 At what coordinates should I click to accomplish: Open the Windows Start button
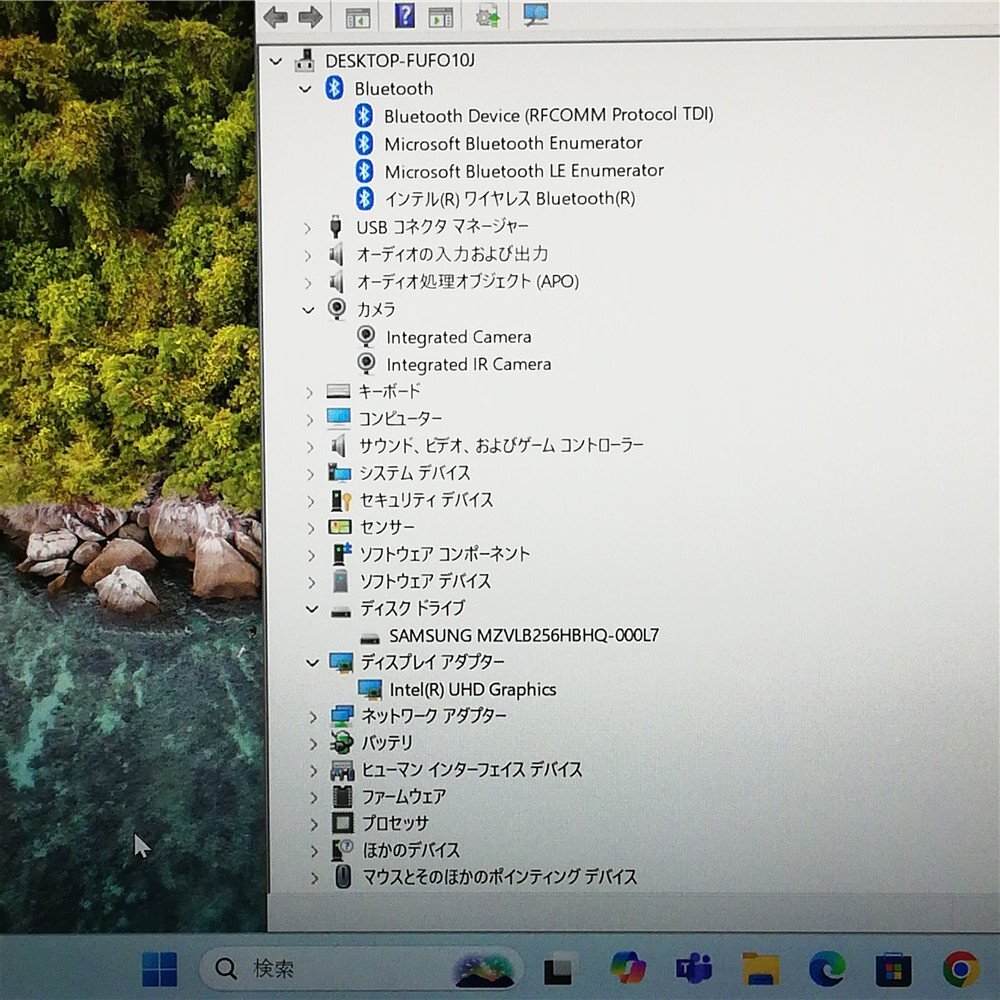[159, 968]
